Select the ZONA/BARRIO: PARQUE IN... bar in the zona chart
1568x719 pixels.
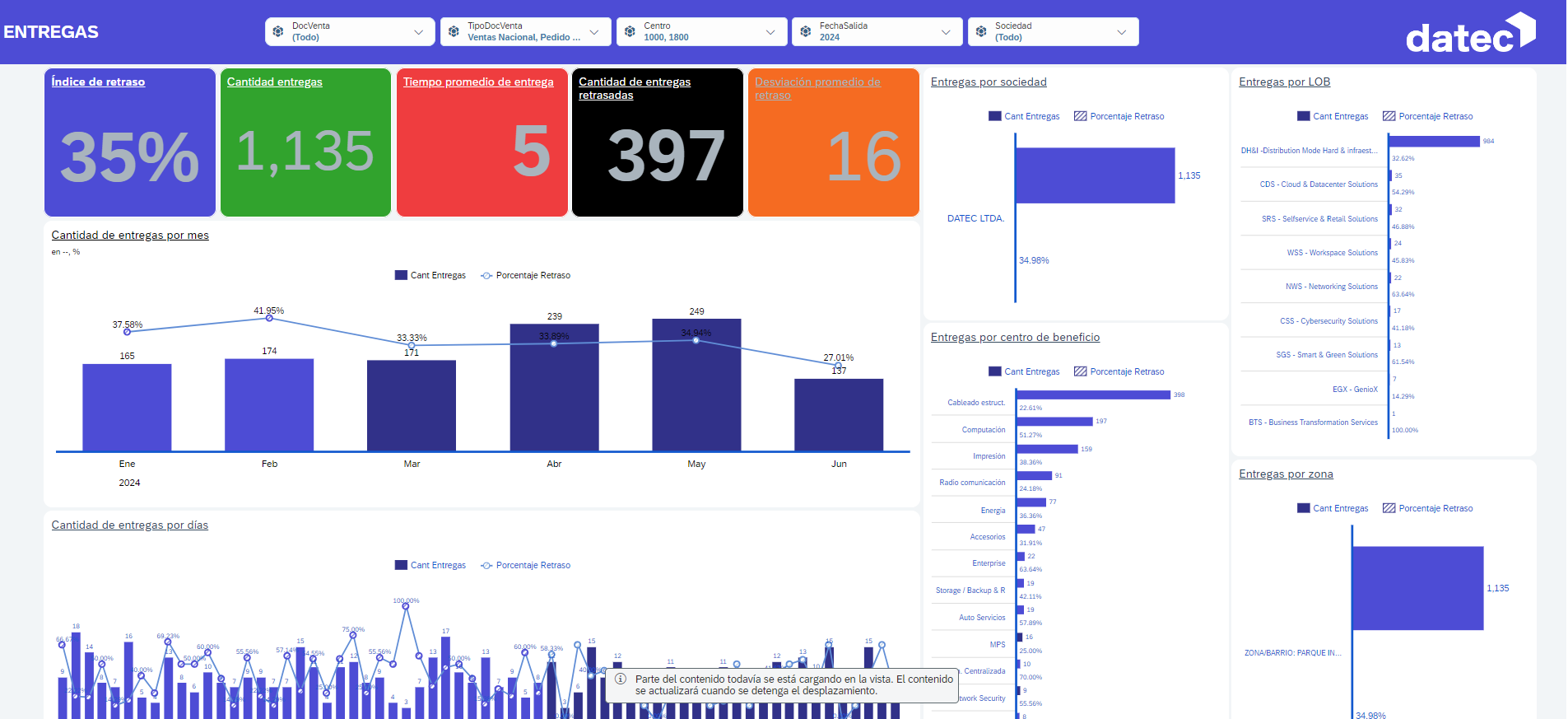click(1418, 588)
